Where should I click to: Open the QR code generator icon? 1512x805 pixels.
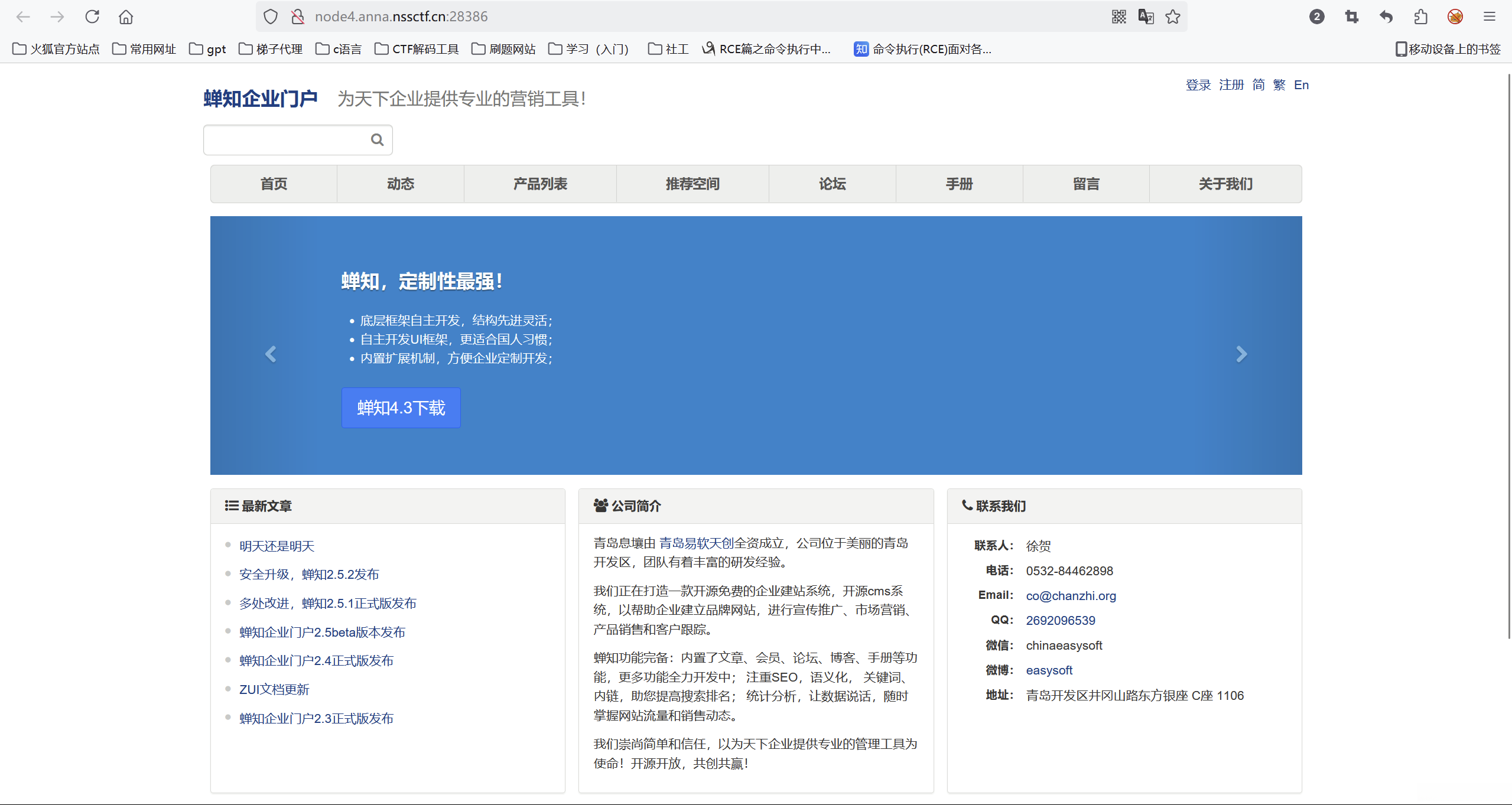click(1118, 17)
